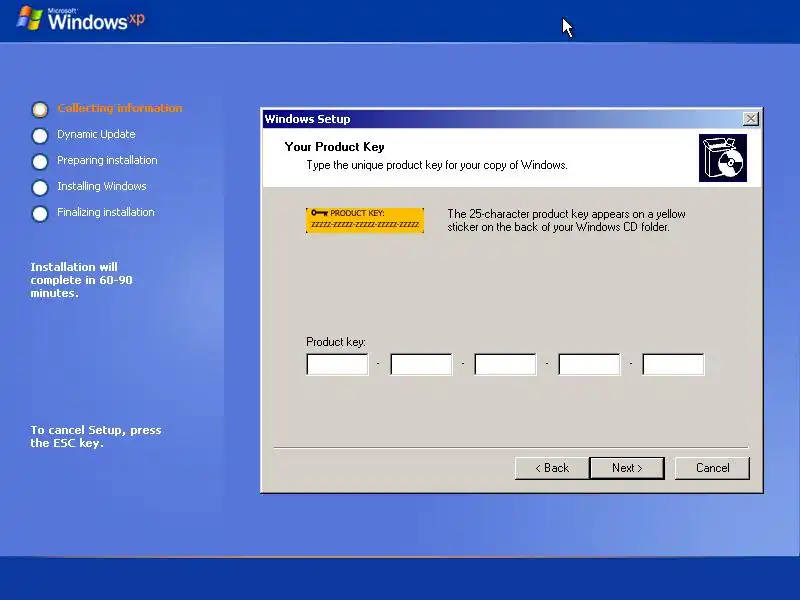800x600 pixels.
Task: Focus the fourth product key field
Action: (589, 364)
